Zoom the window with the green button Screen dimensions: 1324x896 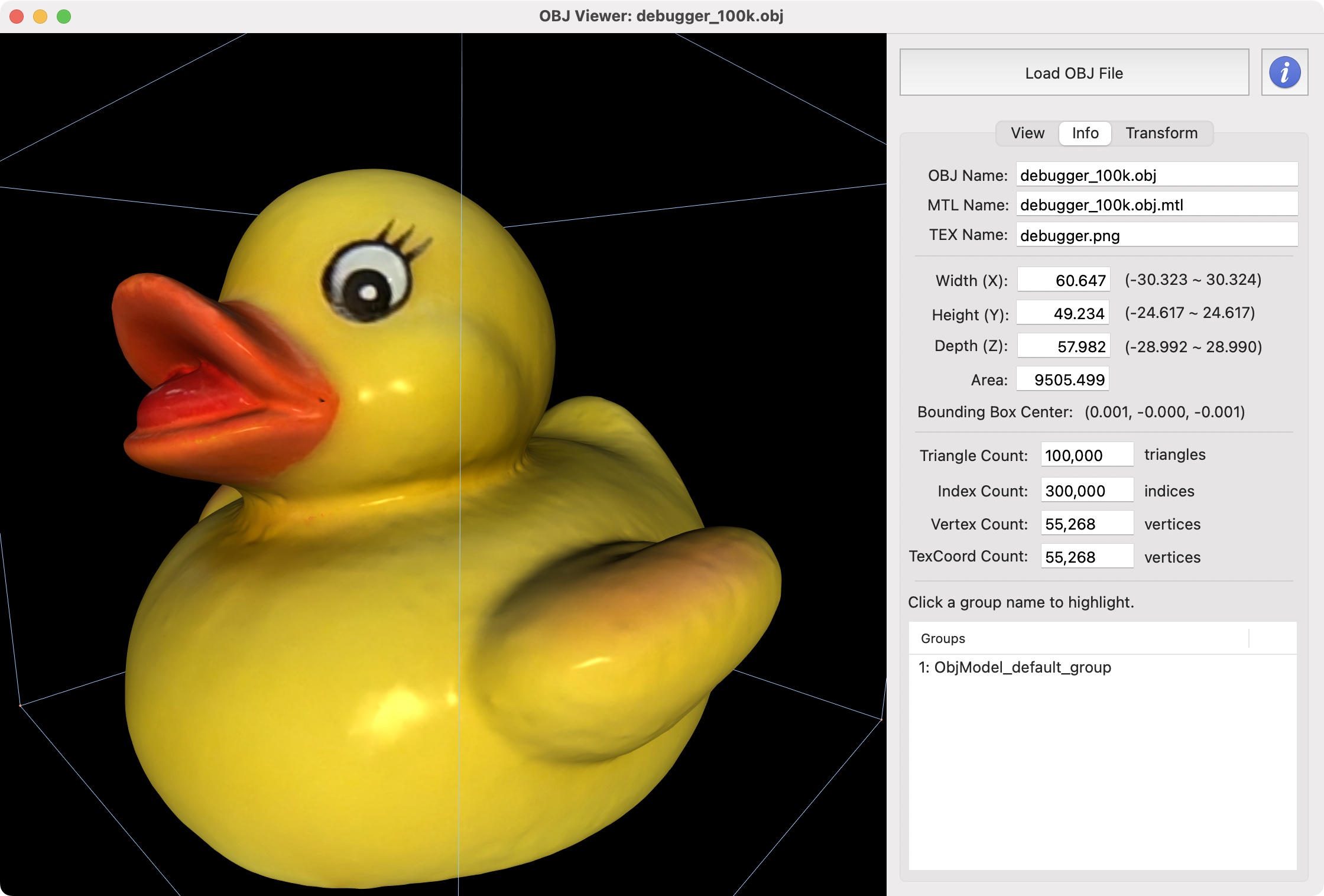pos(64,16)
